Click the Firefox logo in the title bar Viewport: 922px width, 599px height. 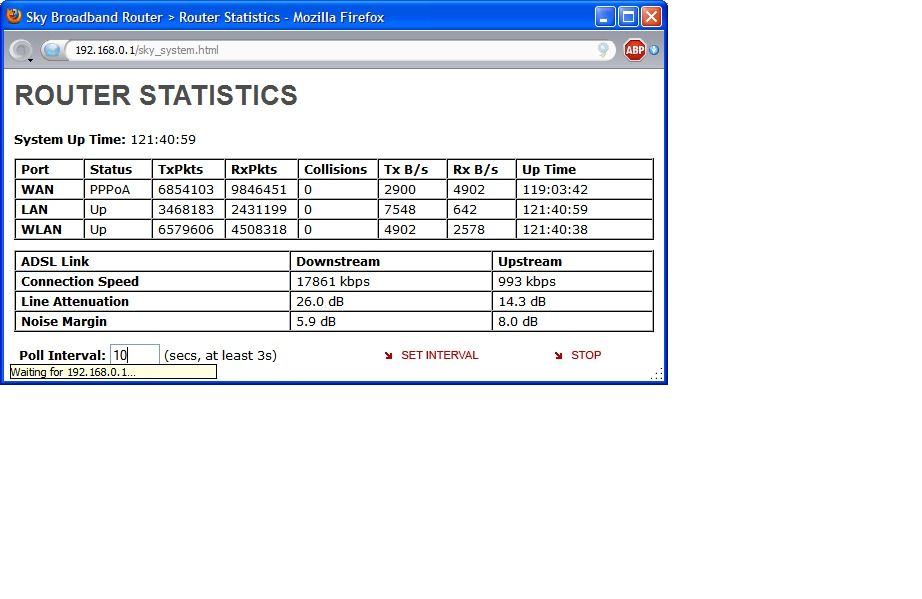click(13, 16)
